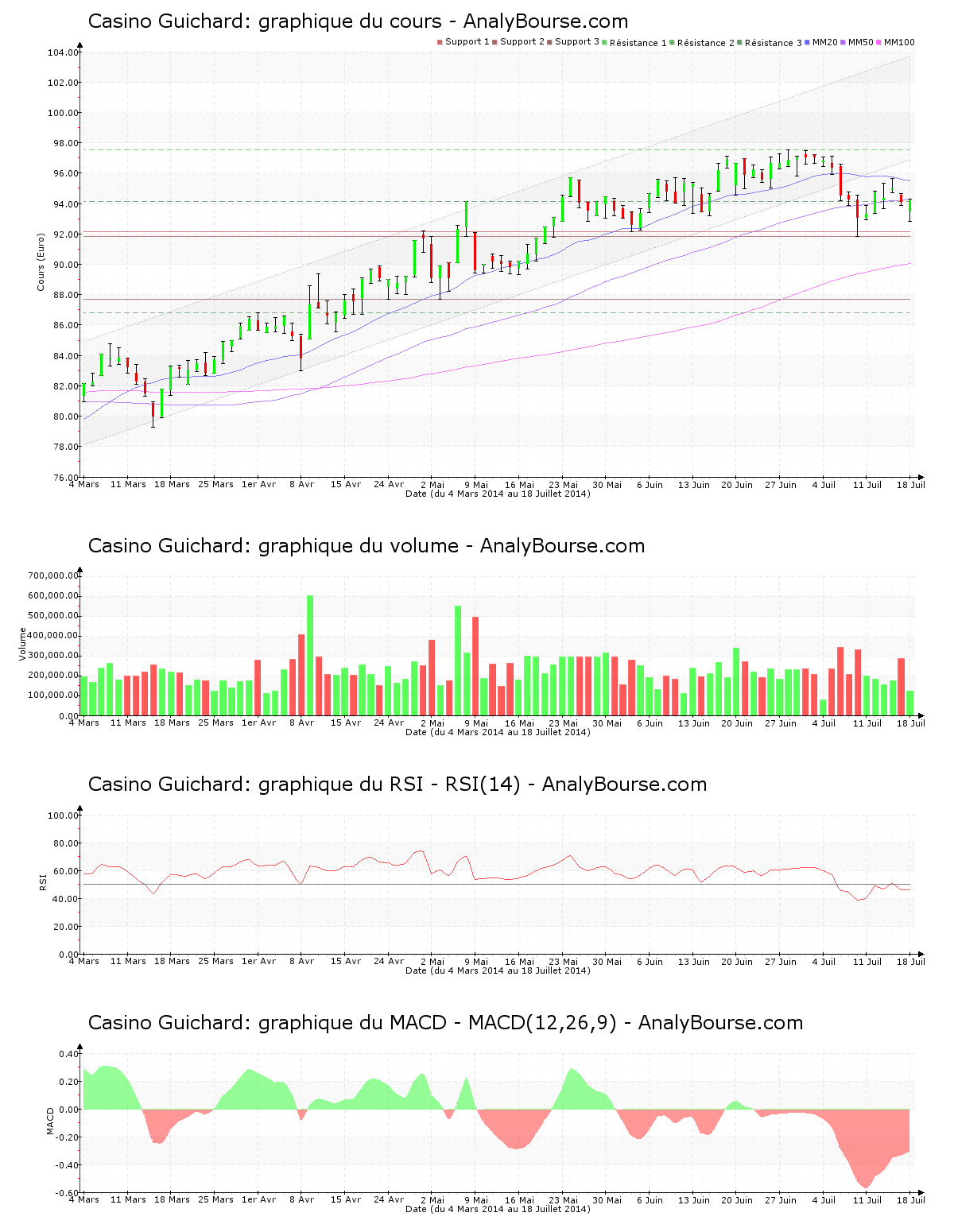The width and height of the screenshot is (954, 1232).
Task: Click the 100.00 RSI axis tick
Action: pos(63,816)
